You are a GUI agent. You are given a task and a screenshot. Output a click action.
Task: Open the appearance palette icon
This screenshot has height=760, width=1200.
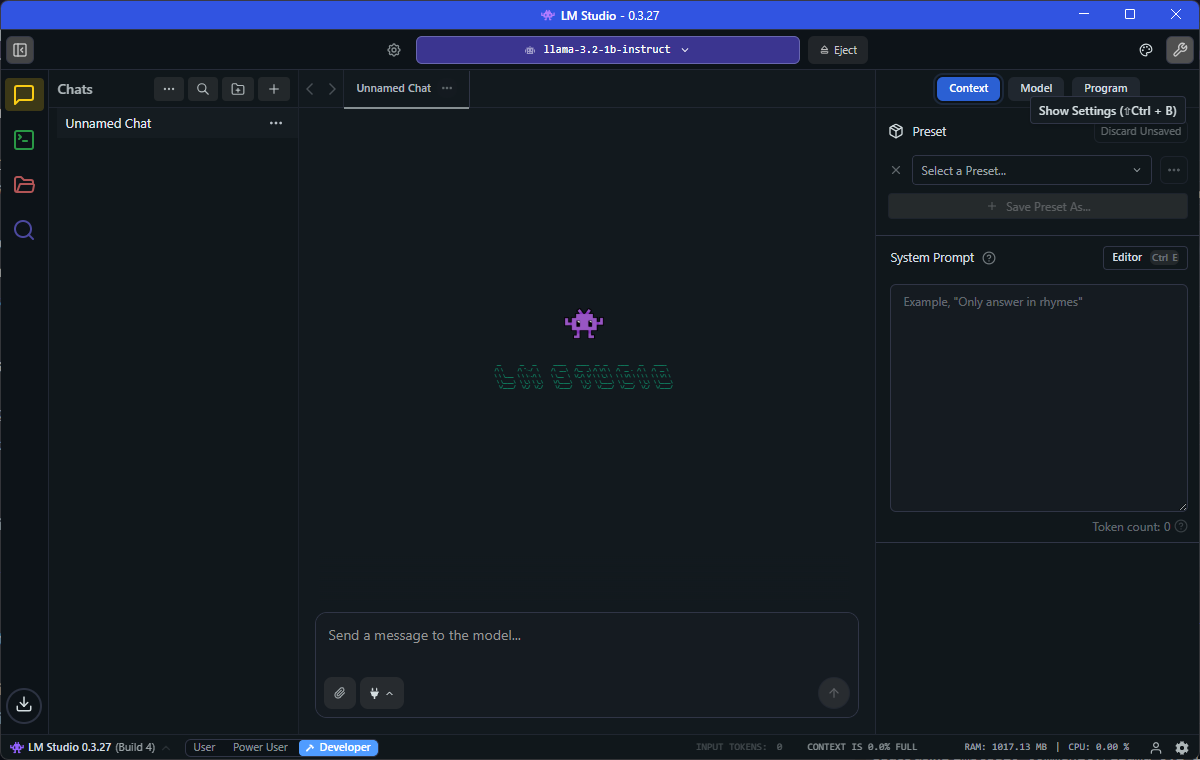pyautogui.click(x=1146, y=50)
